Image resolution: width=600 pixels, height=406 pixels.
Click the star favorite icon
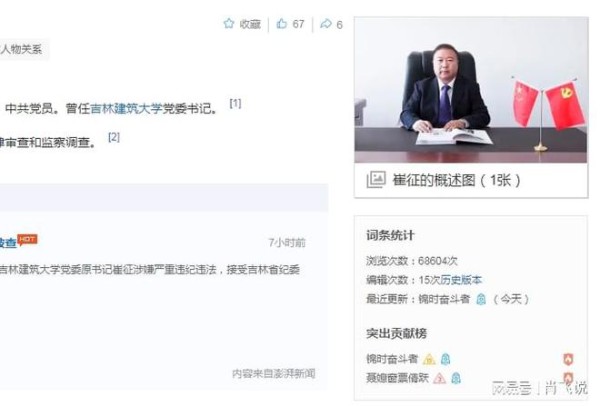pos(228,23)
